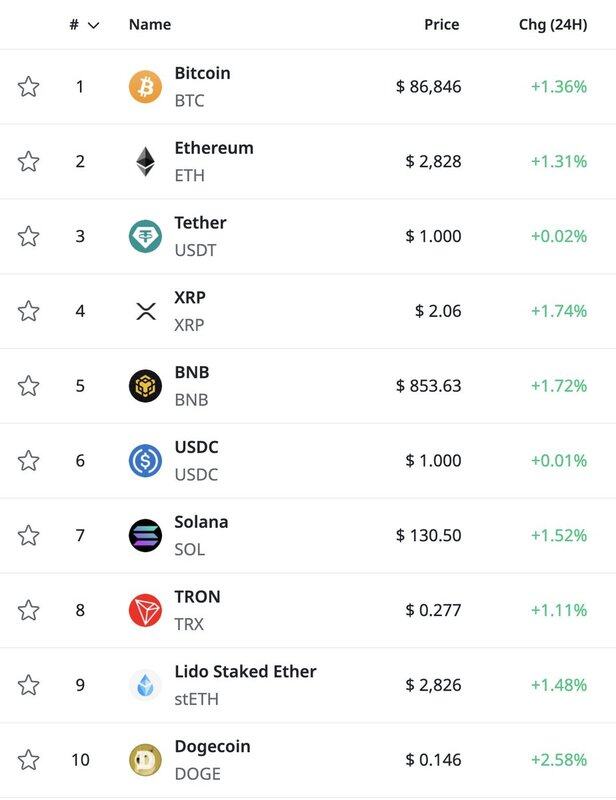This screenshot has height=800, width=616.
Task: Click Solana's $ 130.50 price
Action: coord(429,535)
